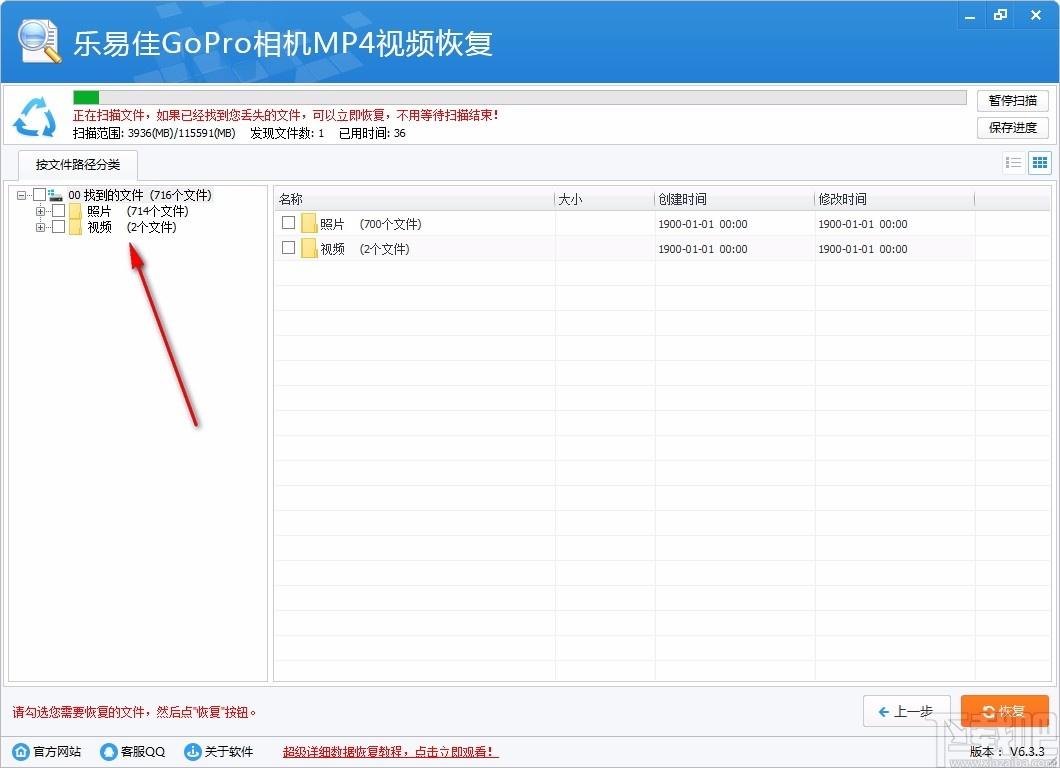Check the 视频 (2个文件) tree checkbox
Image resolution: width=1060 pixels, height=768 pixels.
[59, 227]
